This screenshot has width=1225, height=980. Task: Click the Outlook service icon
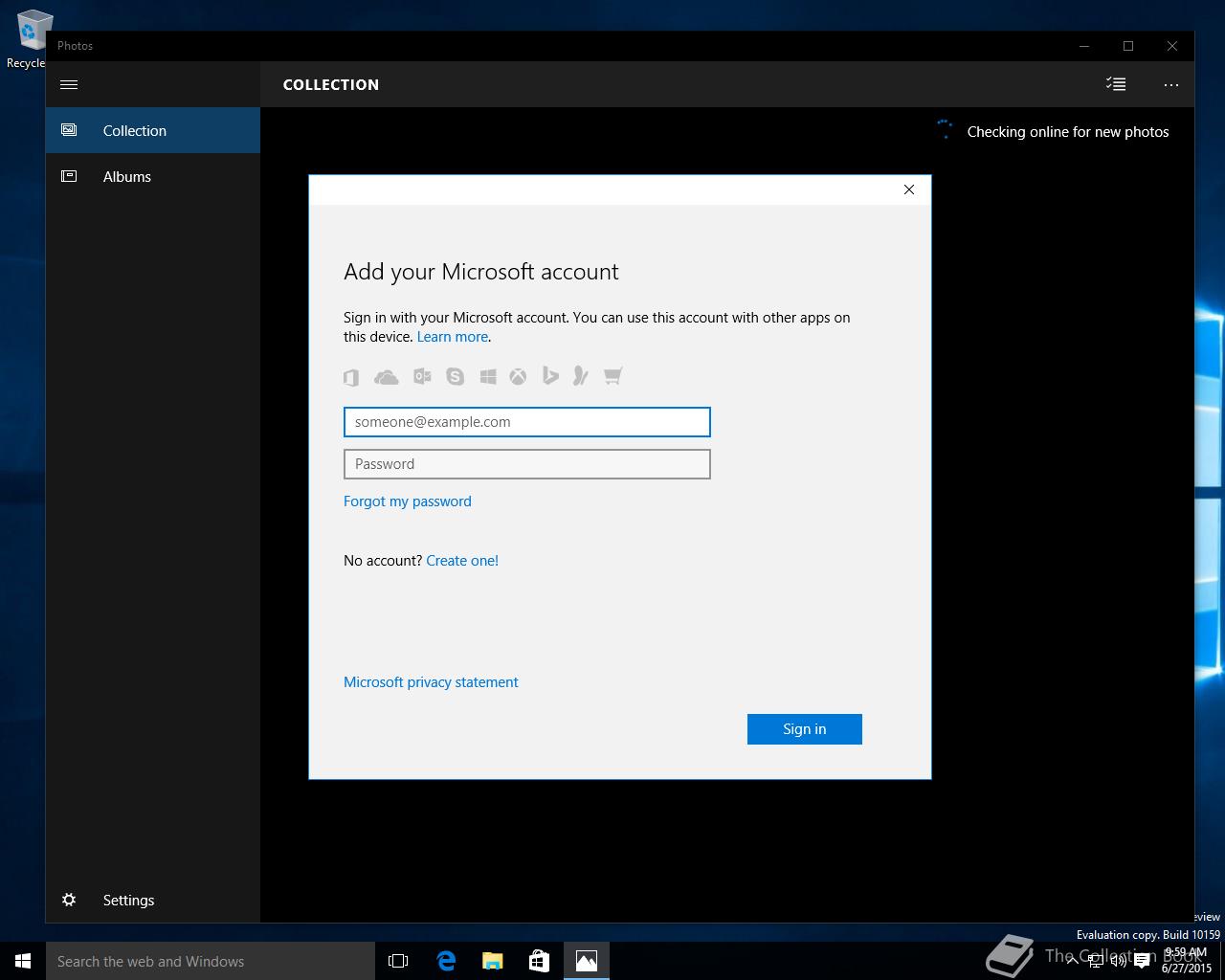click(x=422, y=377)
